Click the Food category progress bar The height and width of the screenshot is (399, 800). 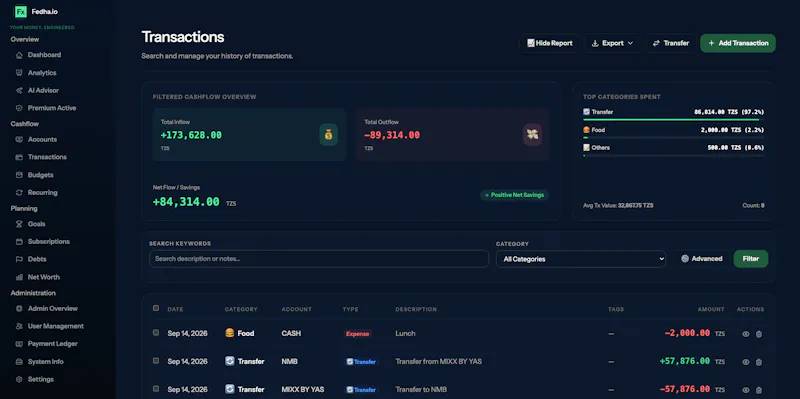(673, 137)
